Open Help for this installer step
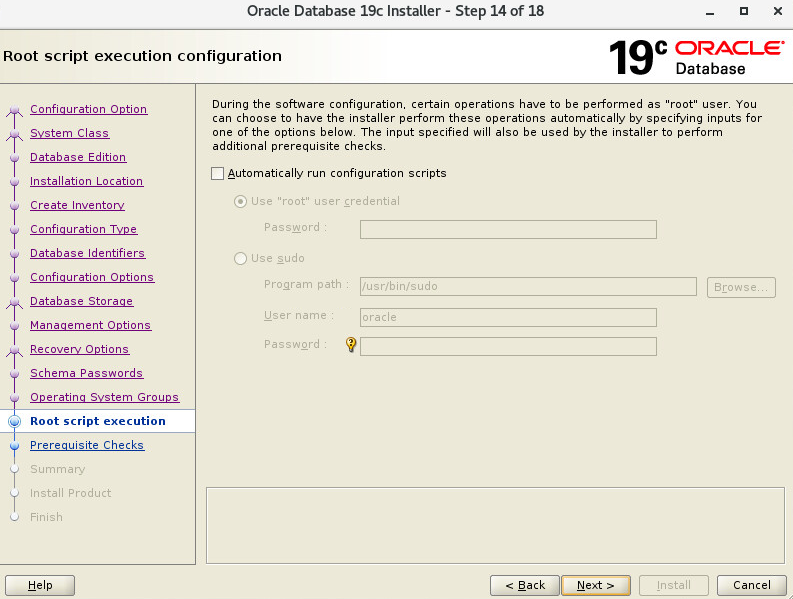The width and height of the screenshot is (793, 599). click(x=40, y=585)
